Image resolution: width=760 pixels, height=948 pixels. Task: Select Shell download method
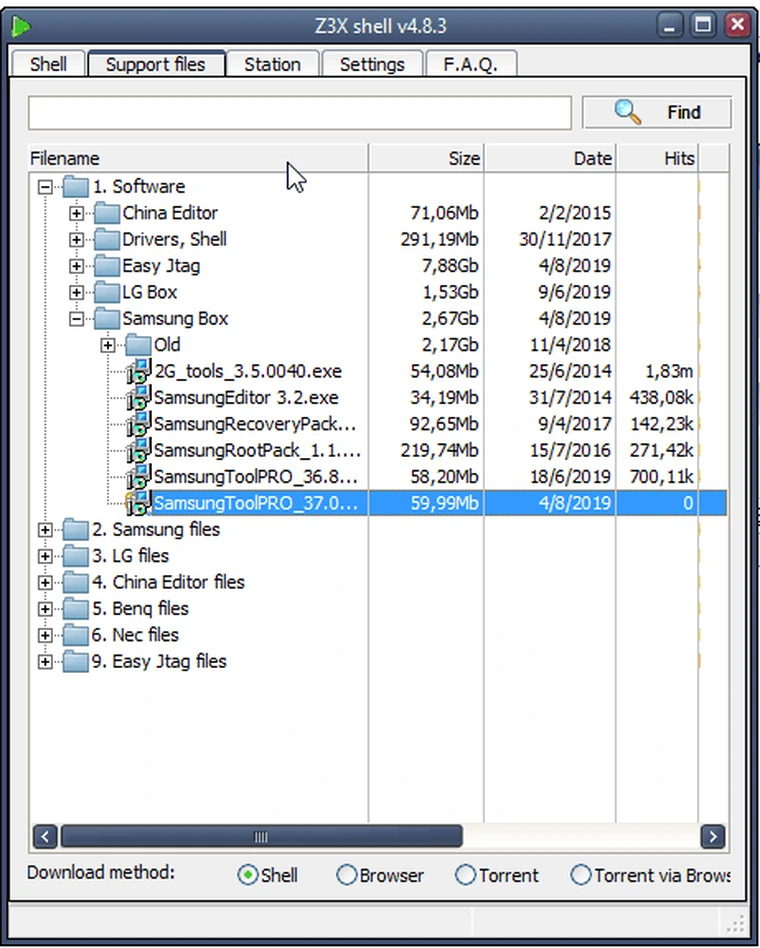pos(248,875)
